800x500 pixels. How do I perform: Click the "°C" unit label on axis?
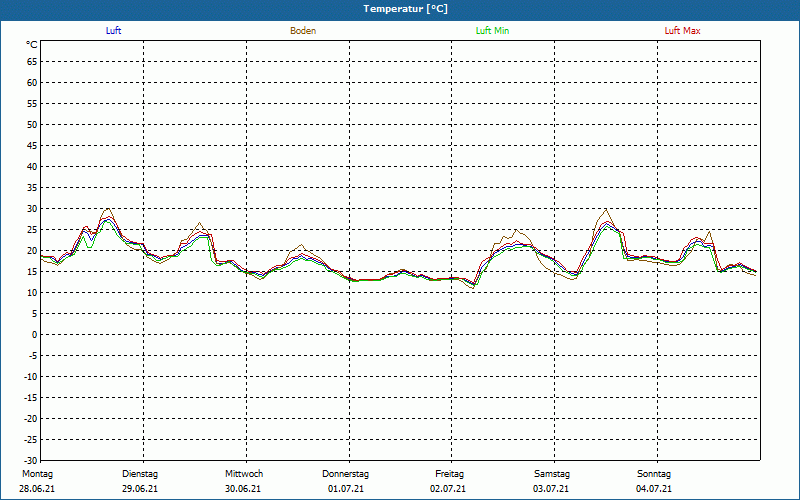pos(32,45)
